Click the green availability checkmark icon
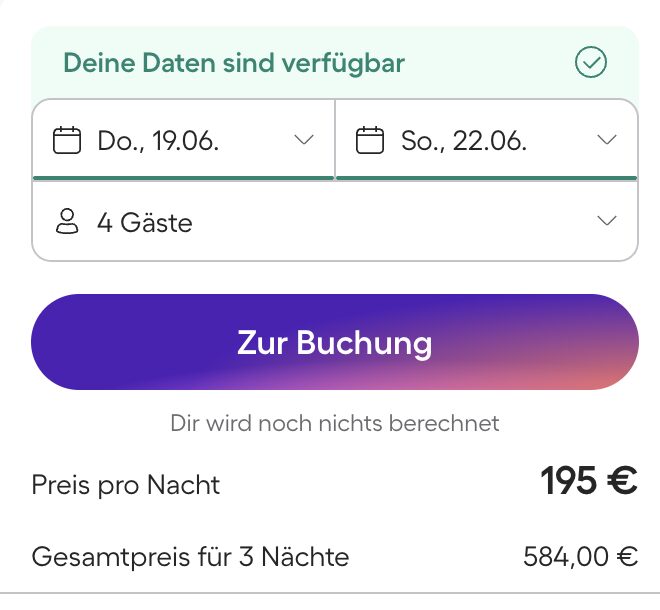Screen dimensions: 660x610 [591, 63]
